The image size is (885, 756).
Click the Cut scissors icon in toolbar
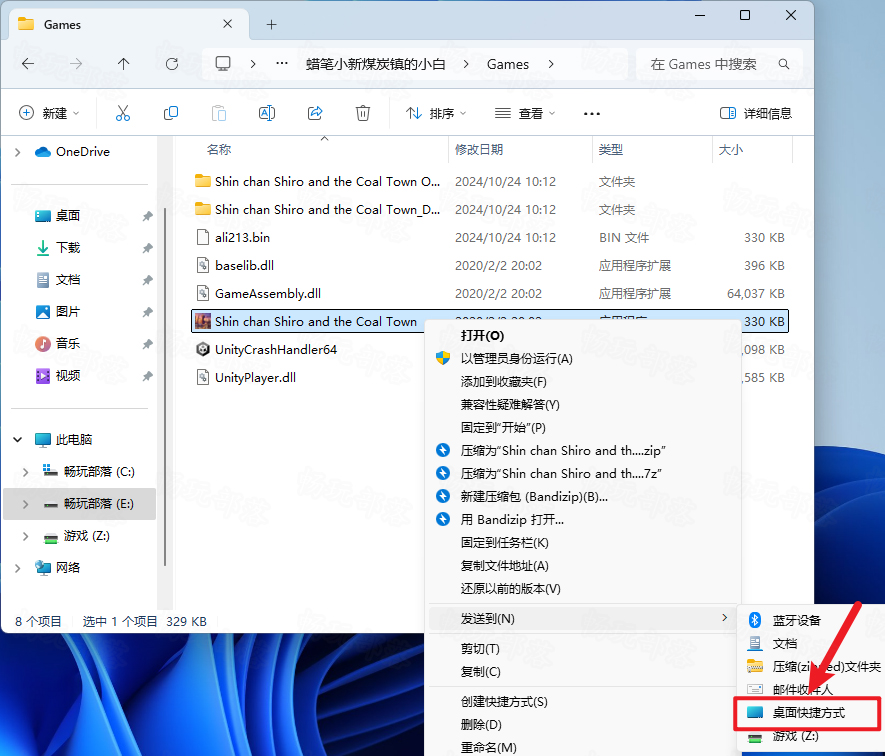(122, 113)
